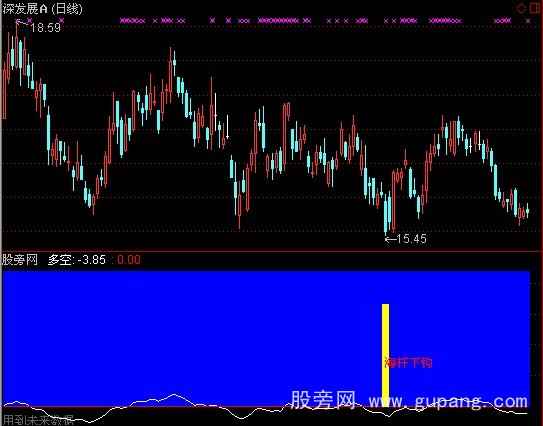The height and width of the screenshot is (426, 543).
Task: Click the dark red rectangle window icon top-right
Action: (535, 8)
